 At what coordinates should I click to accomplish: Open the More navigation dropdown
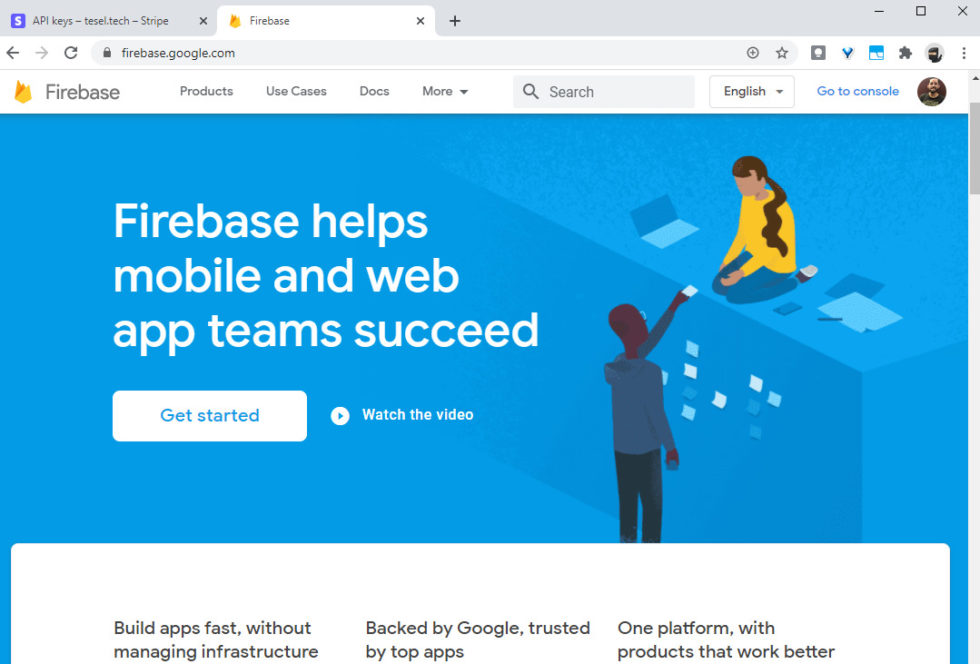[x=444, y=91]
